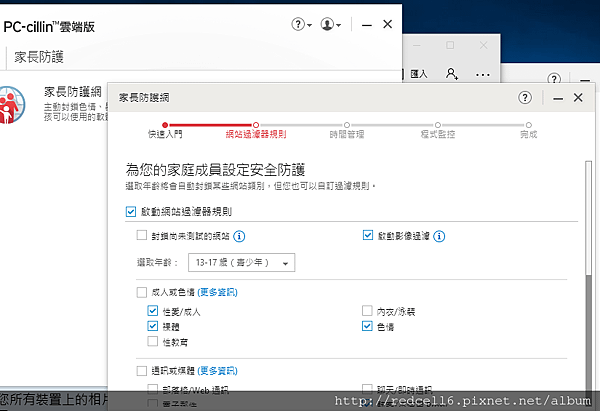Image resolution: width=600 pixels, height=411 pixels.
Task: Click 匯入 in background window
Action: (419, 74)
